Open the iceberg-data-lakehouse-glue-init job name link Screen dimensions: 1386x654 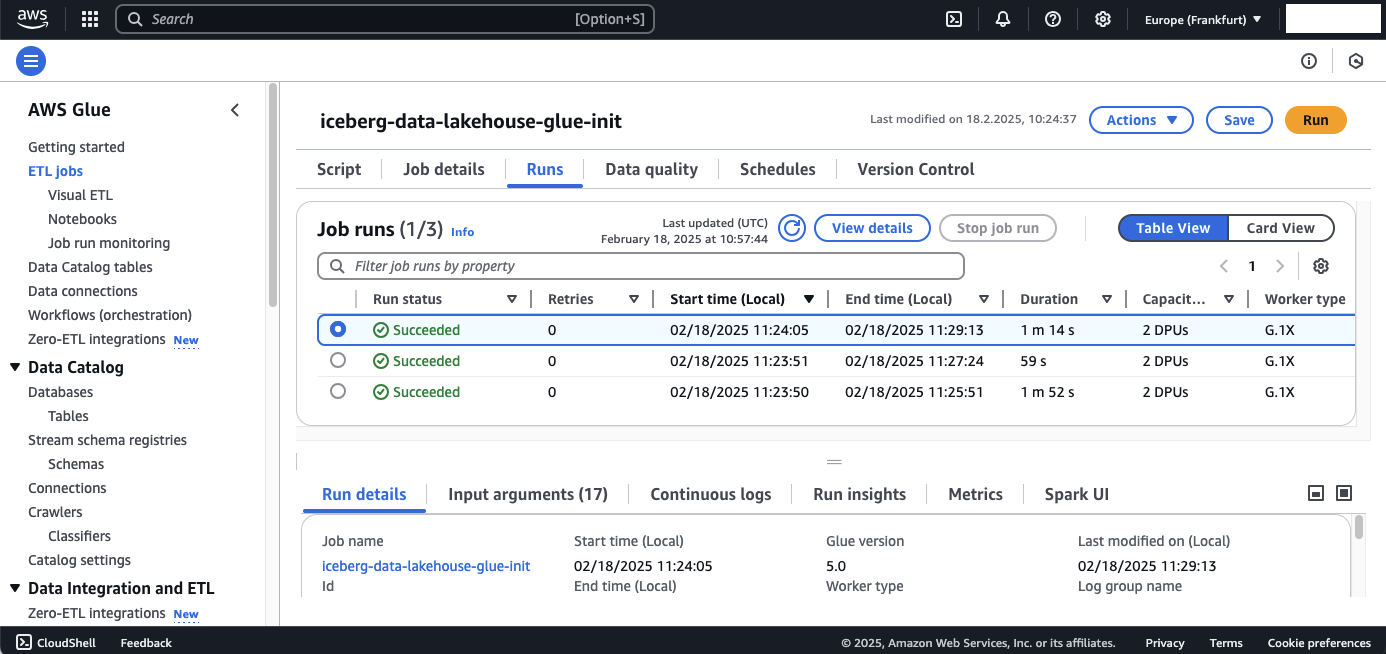click(426, 566)
